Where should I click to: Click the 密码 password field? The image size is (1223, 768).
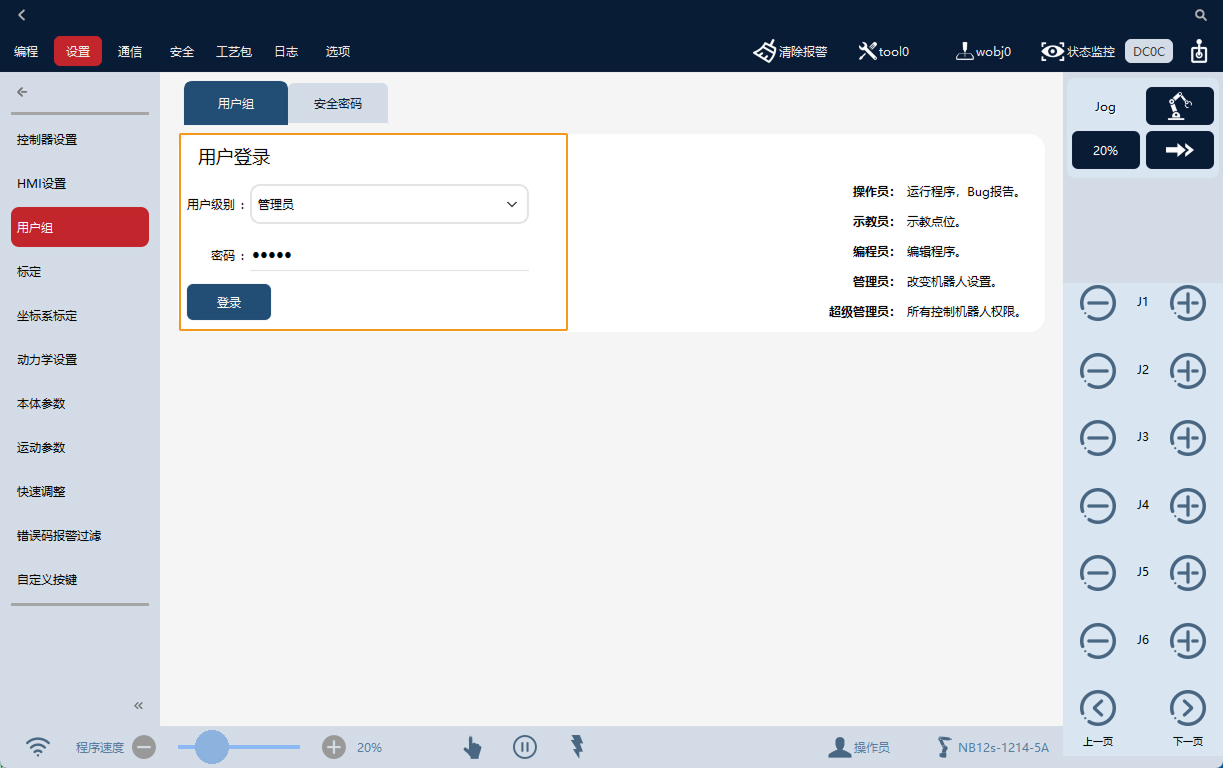[x=389, y=256]
